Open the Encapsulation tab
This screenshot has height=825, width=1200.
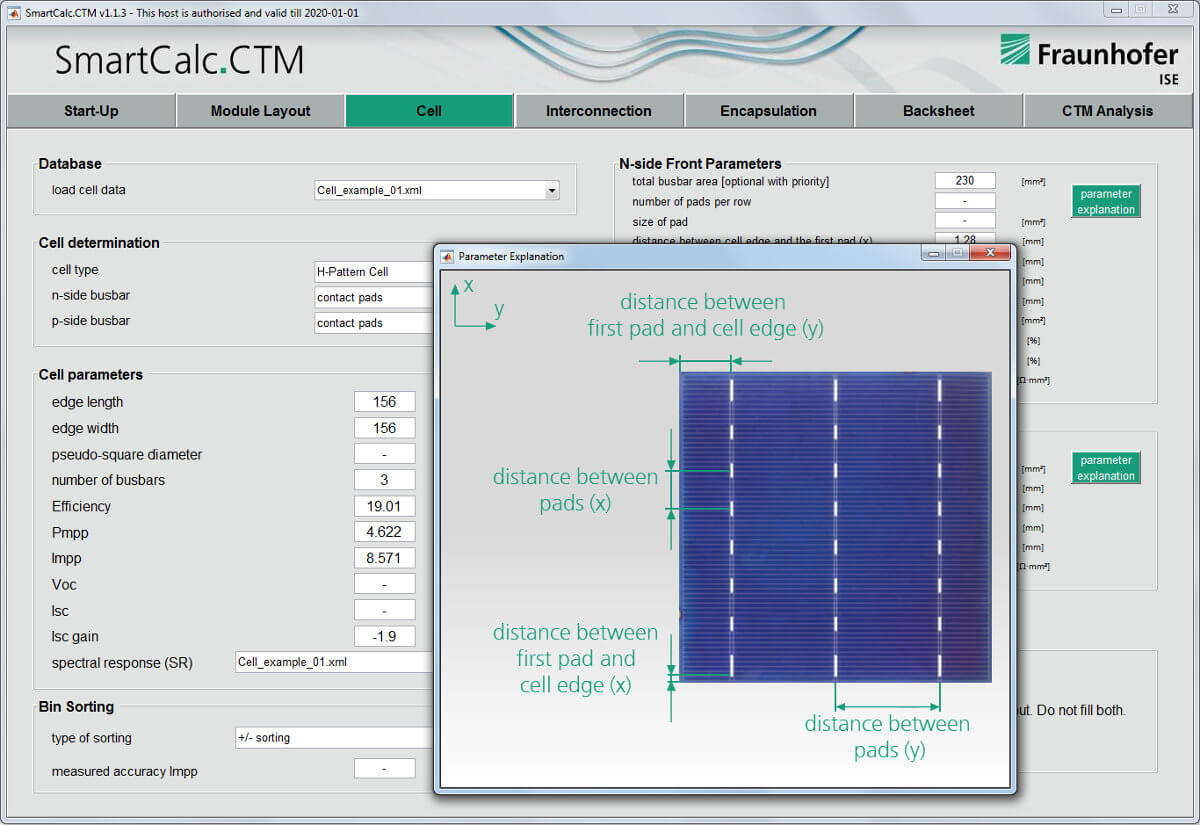(768, 111)
